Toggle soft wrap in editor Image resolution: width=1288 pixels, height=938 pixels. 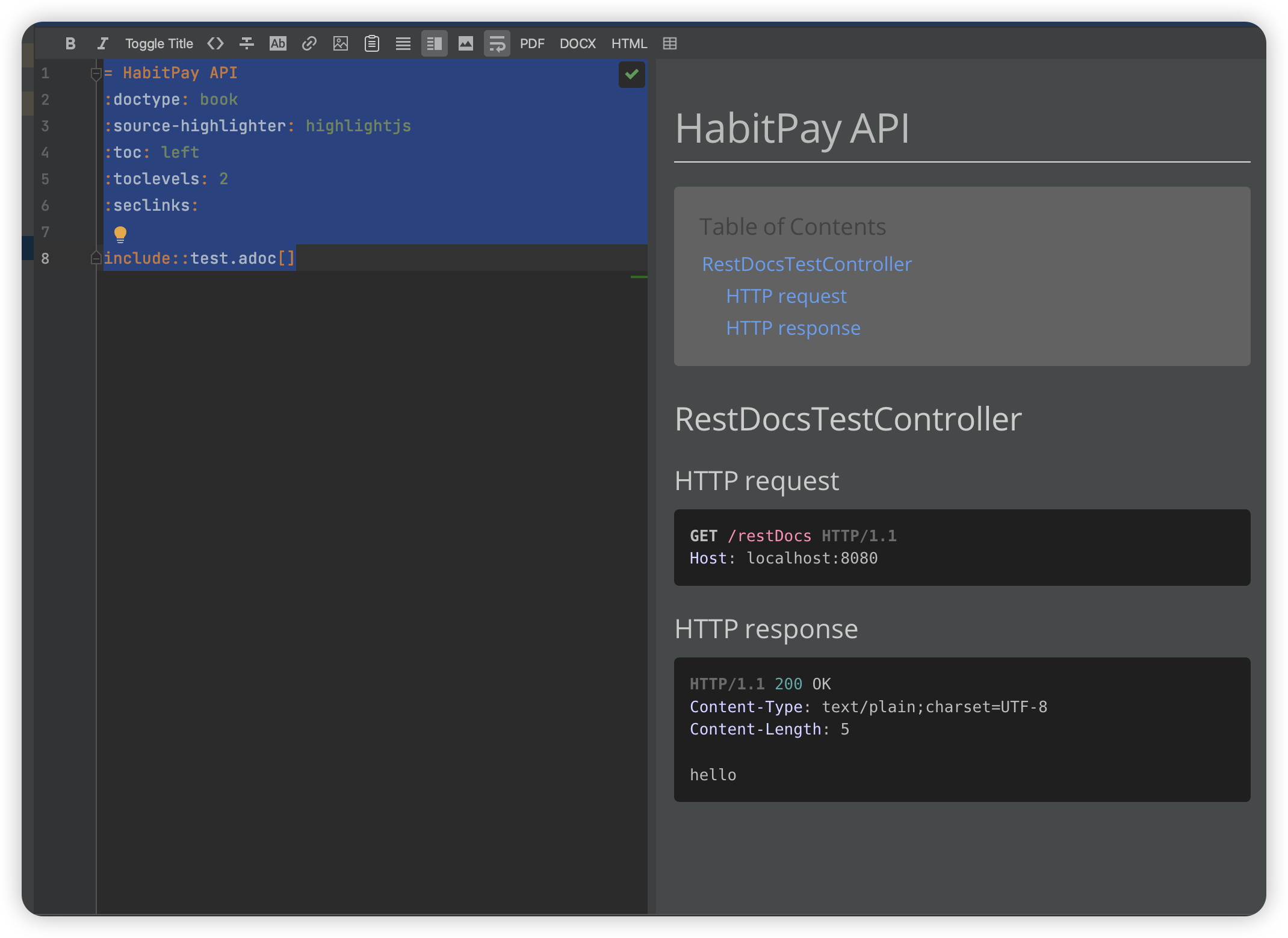[497, 43]
